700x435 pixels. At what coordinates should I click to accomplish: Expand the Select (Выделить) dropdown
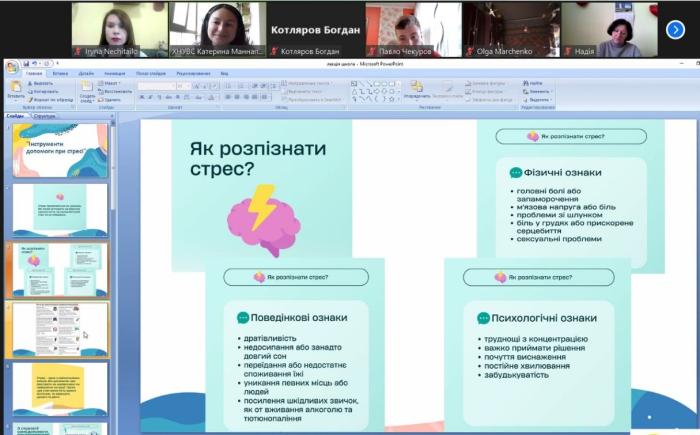[x=538, y=99]
